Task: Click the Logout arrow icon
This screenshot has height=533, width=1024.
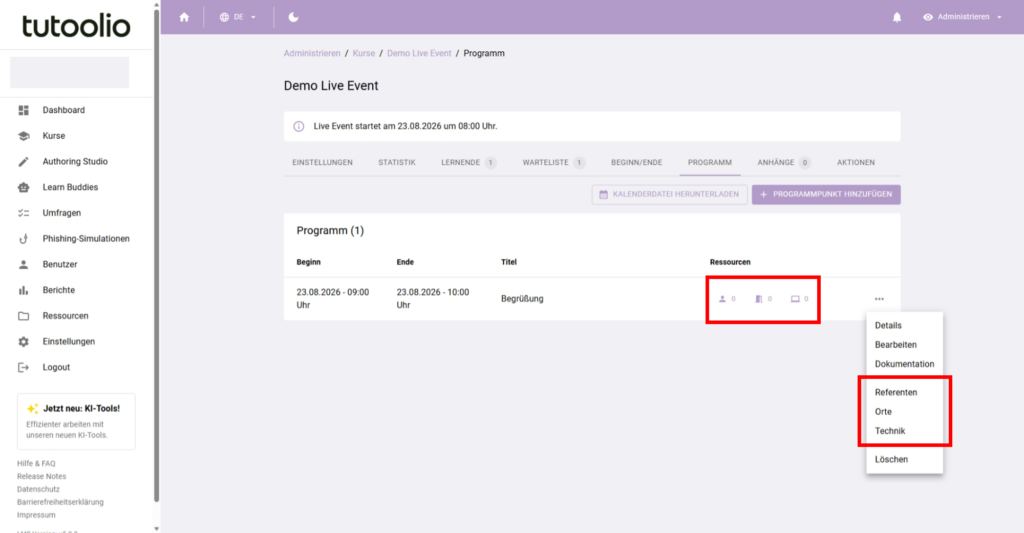Action: pos(24,367)
